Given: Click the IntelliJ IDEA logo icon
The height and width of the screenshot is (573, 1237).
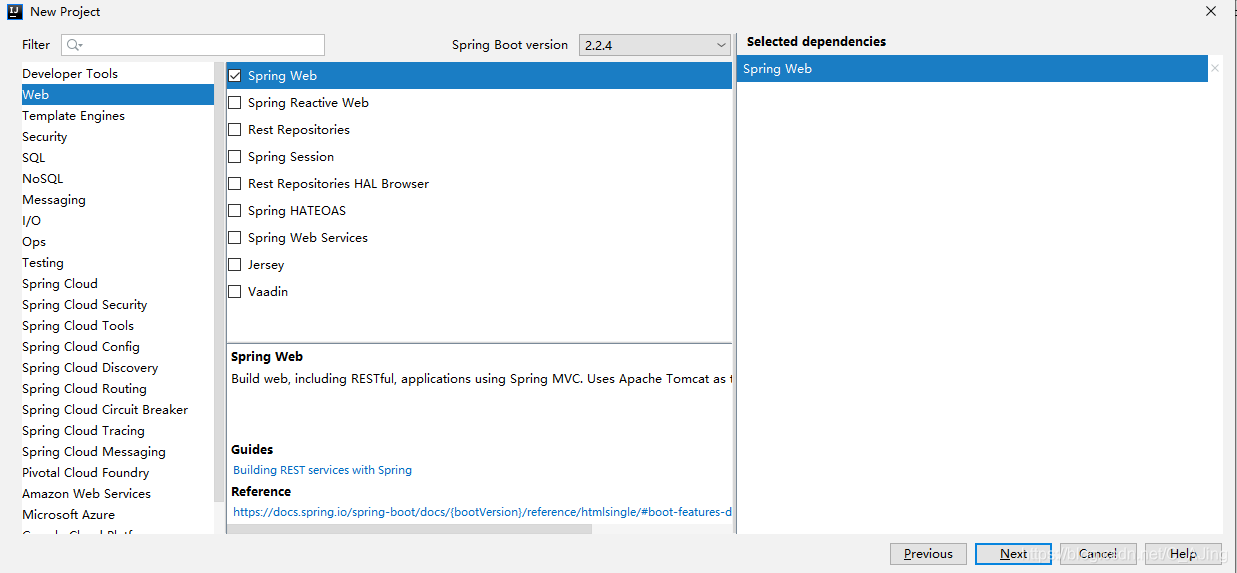Looking at the screenshot, I should pyautogui.click(x=15, y=12).
